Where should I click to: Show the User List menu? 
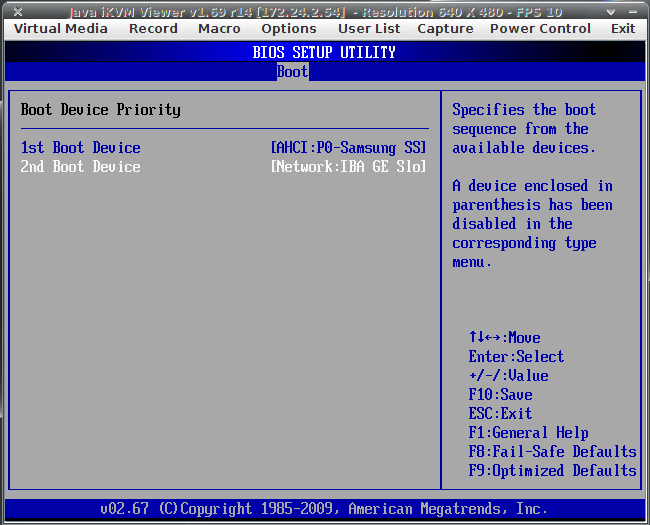tap(368, 29)
